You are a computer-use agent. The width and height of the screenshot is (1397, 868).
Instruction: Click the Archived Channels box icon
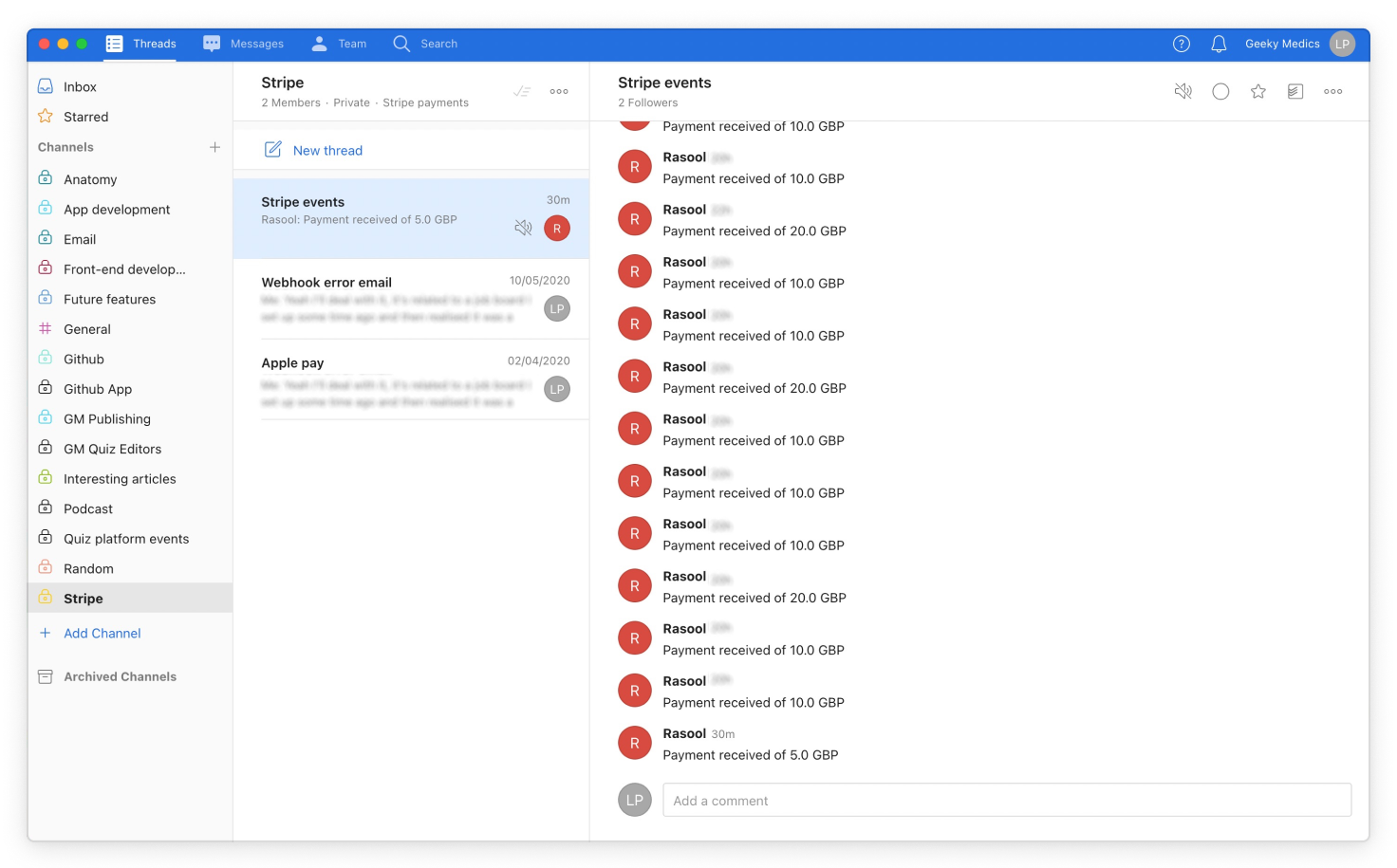coord(45,676)
